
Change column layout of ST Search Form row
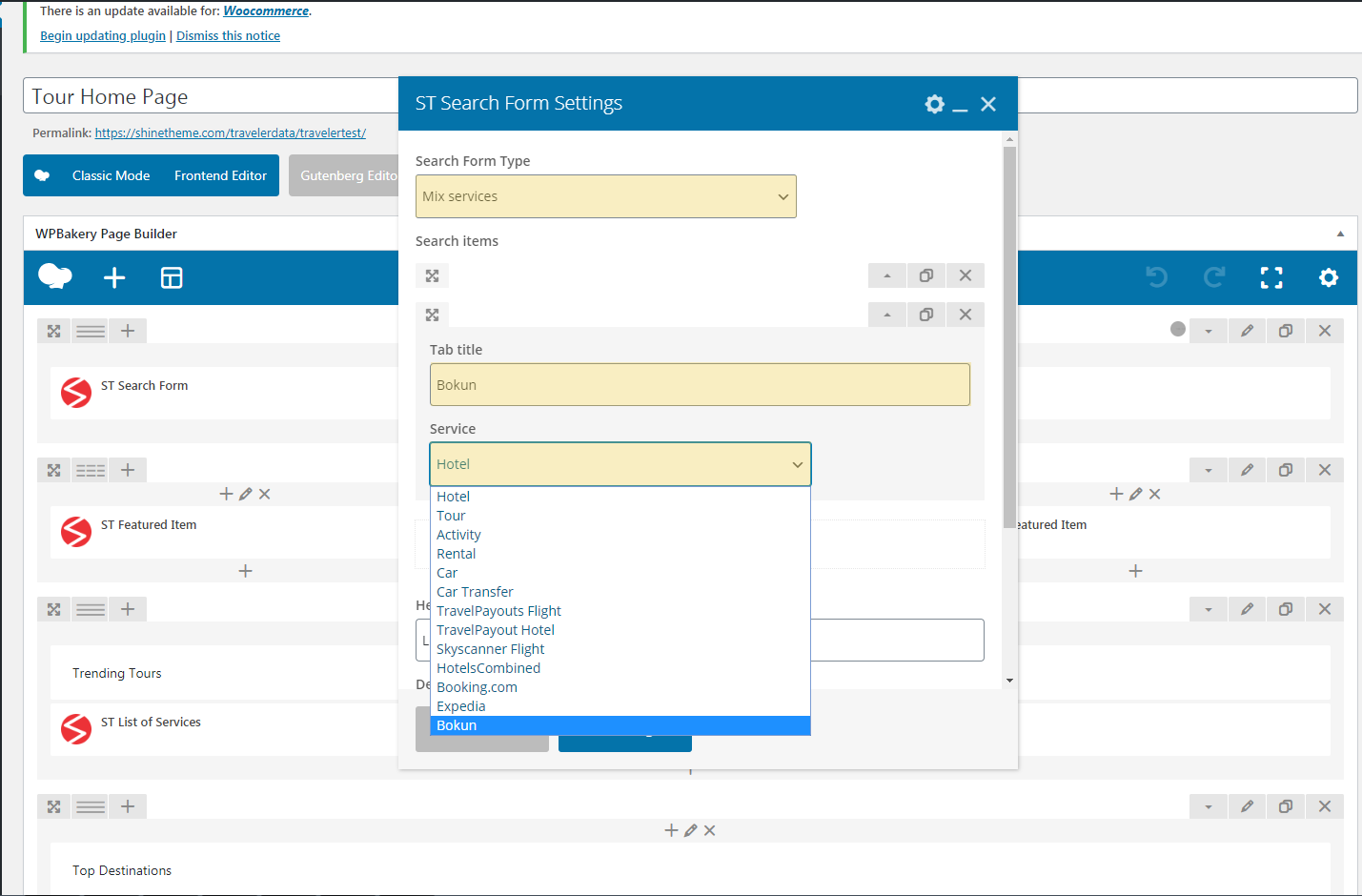91,331
